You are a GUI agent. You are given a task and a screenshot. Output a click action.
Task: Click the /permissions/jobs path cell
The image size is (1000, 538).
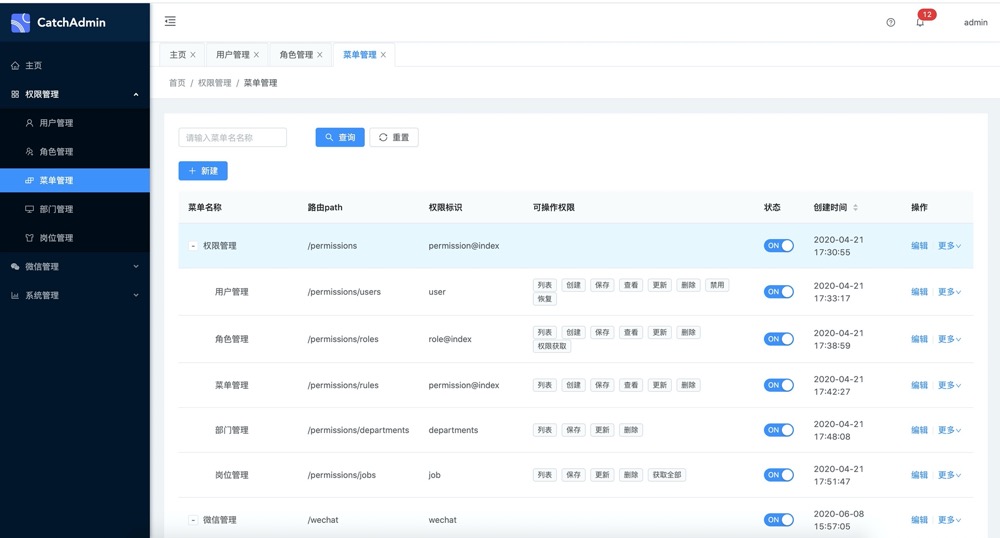pyautogui.click(x=342, y=475)
